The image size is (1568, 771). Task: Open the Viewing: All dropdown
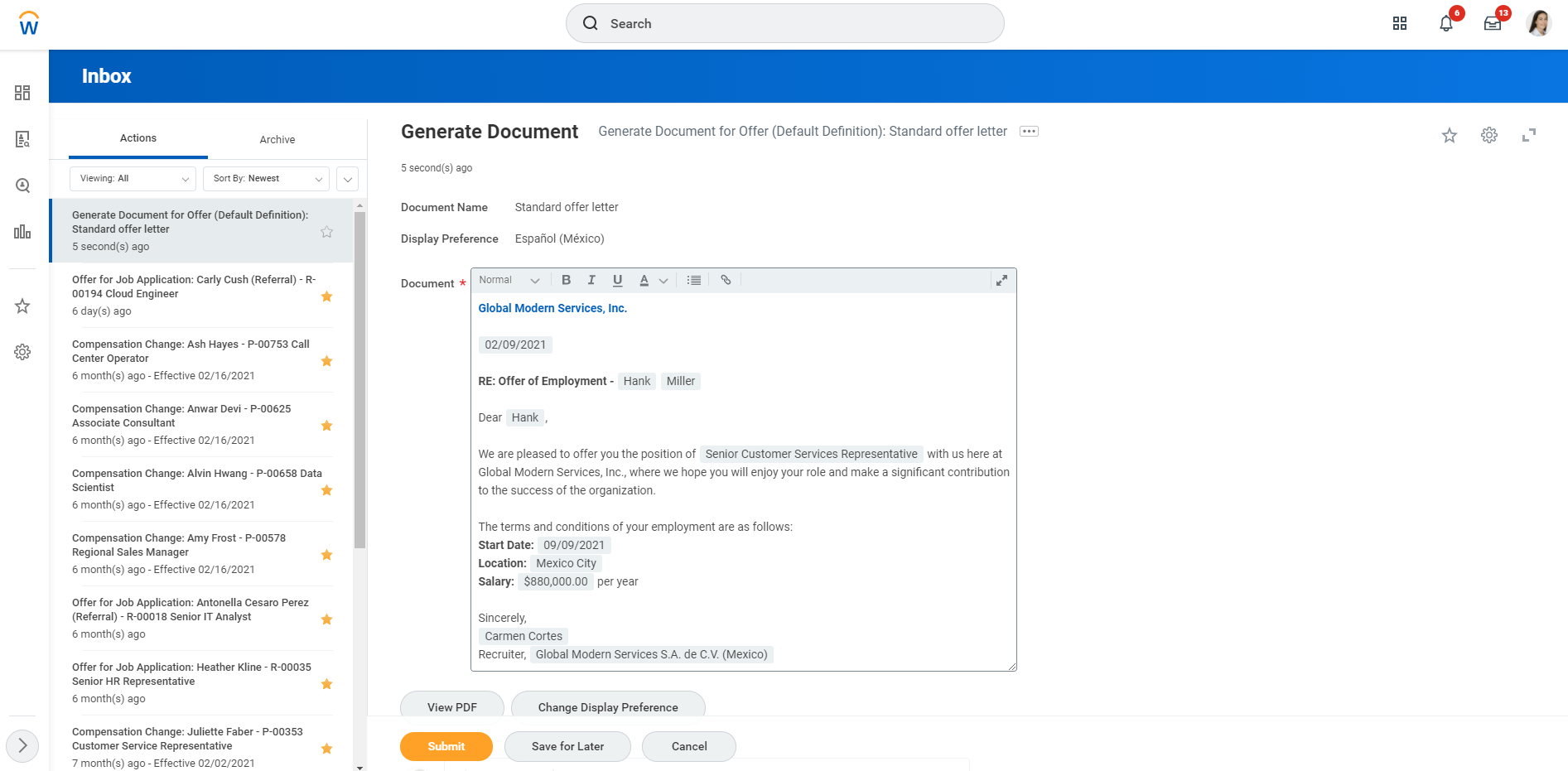coord(133,179)
